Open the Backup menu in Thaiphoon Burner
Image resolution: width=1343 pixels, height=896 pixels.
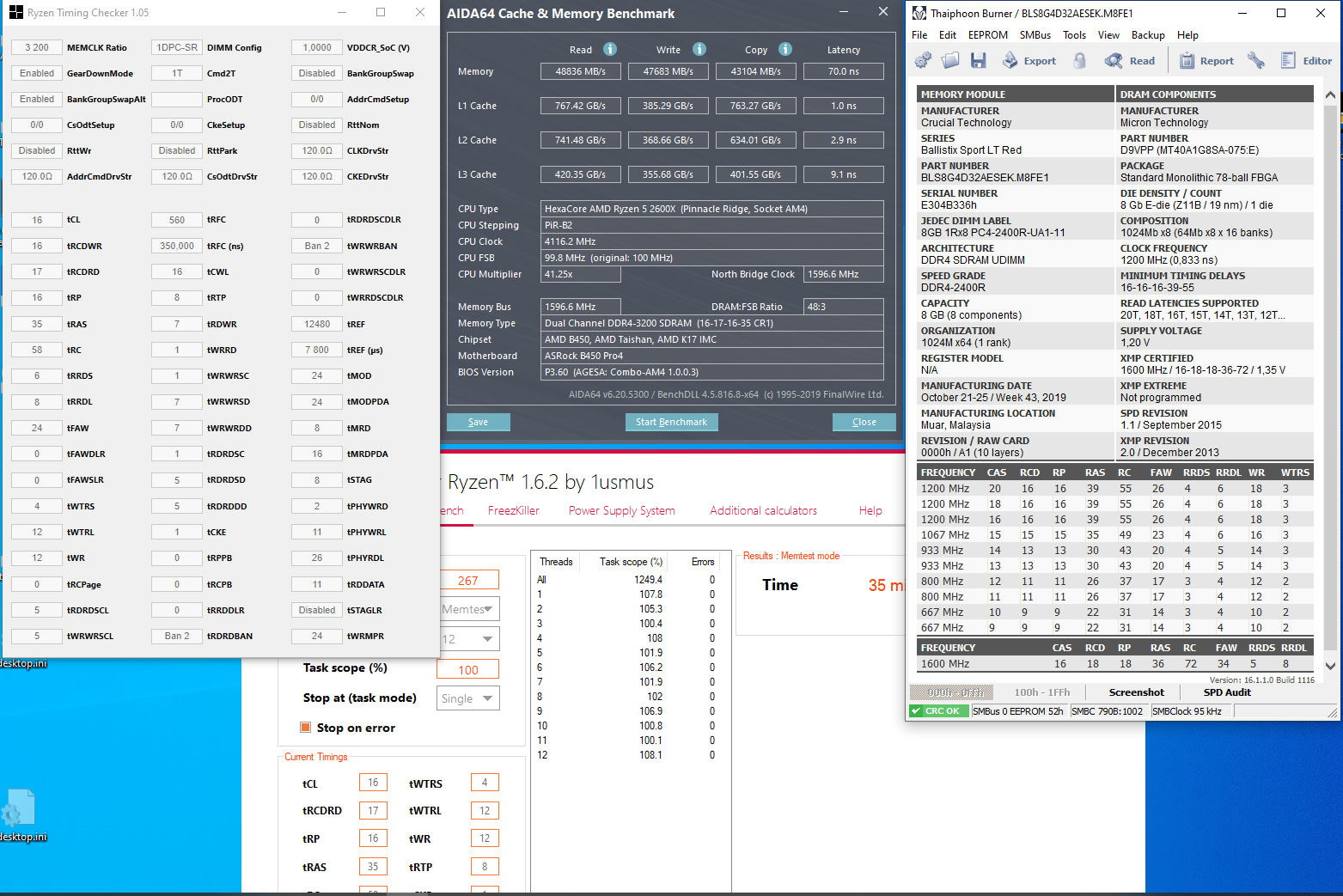coord(1148,35)
